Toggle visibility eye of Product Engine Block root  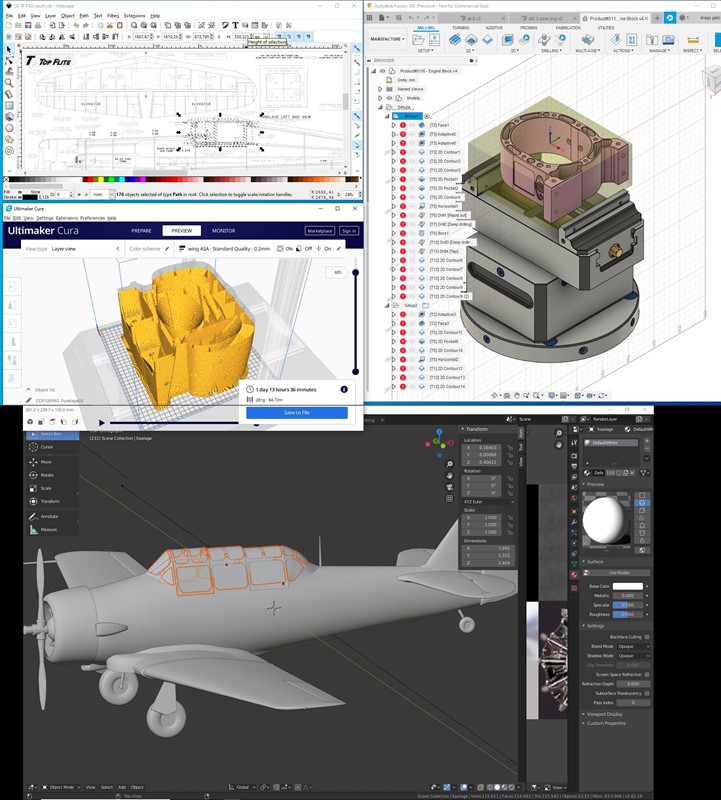(382, 71)
